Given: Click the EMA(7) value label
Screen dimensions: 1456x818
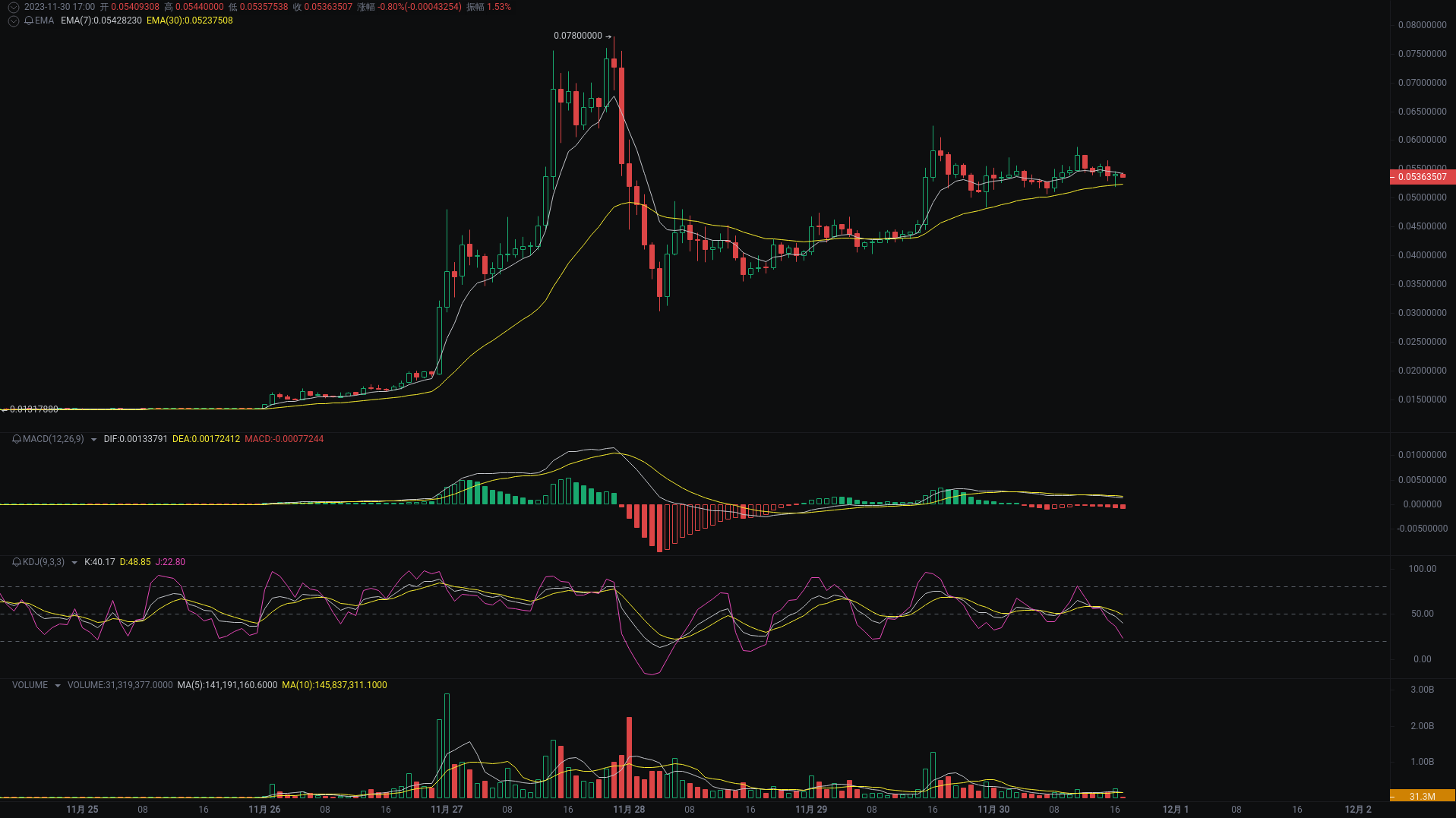Looking at the screenshot, I should coord(101,21).
